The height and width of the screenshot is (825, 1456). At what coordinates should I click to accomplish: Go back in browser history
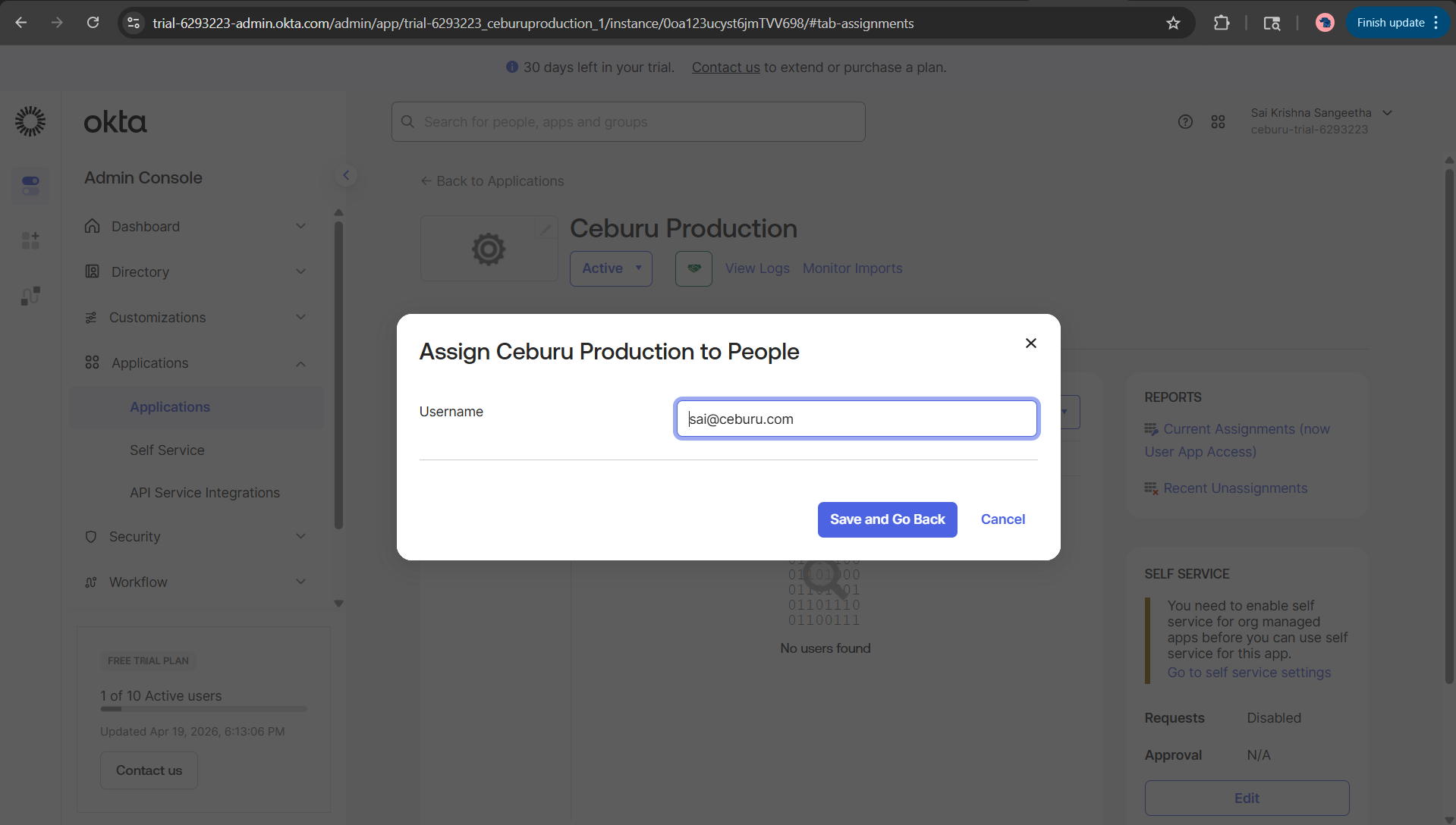click(x=21, y=23)
